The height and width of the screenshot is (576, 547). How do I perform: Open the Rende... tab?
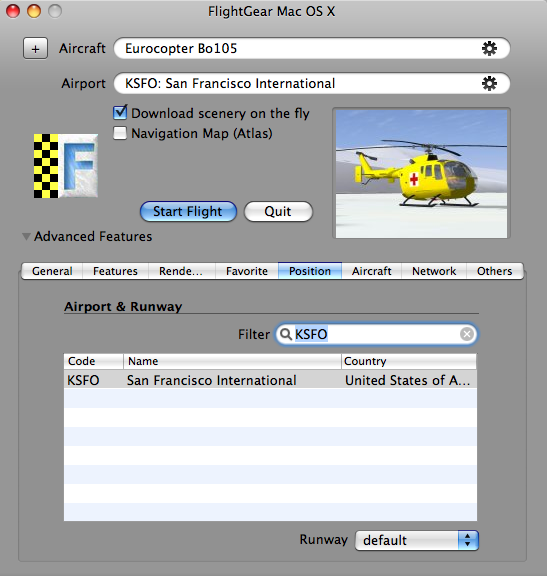point(181,271)
